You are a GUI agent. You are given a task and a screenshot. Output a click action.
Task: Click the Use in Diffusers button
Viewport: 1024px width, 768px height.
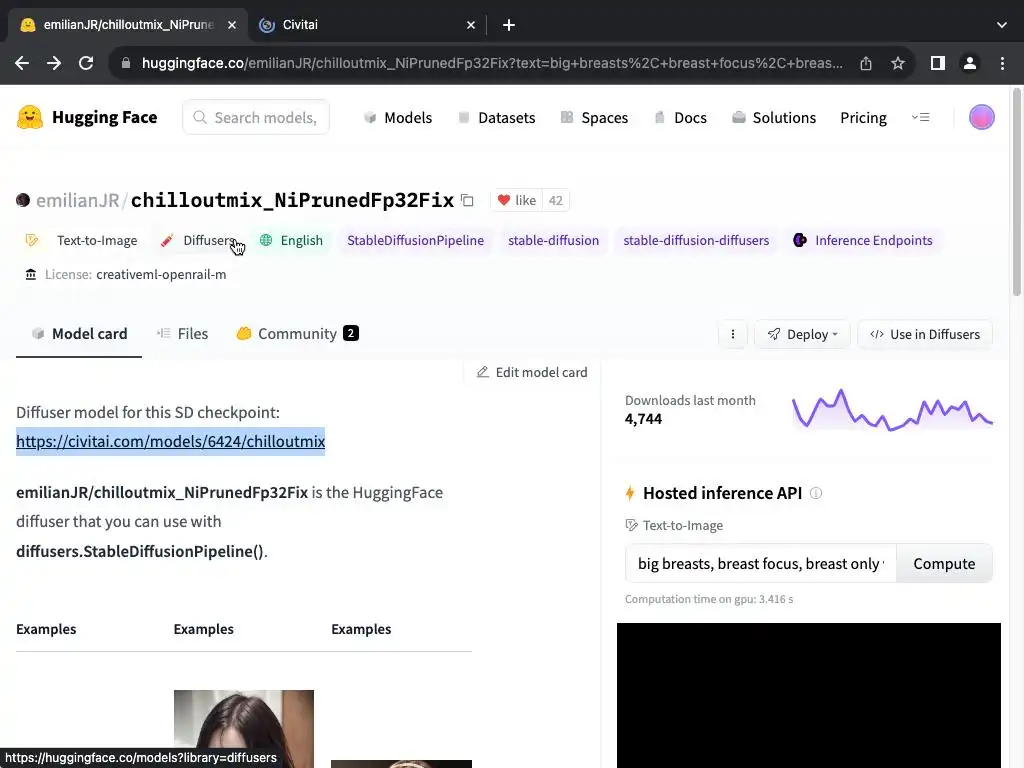click(925, 334)
